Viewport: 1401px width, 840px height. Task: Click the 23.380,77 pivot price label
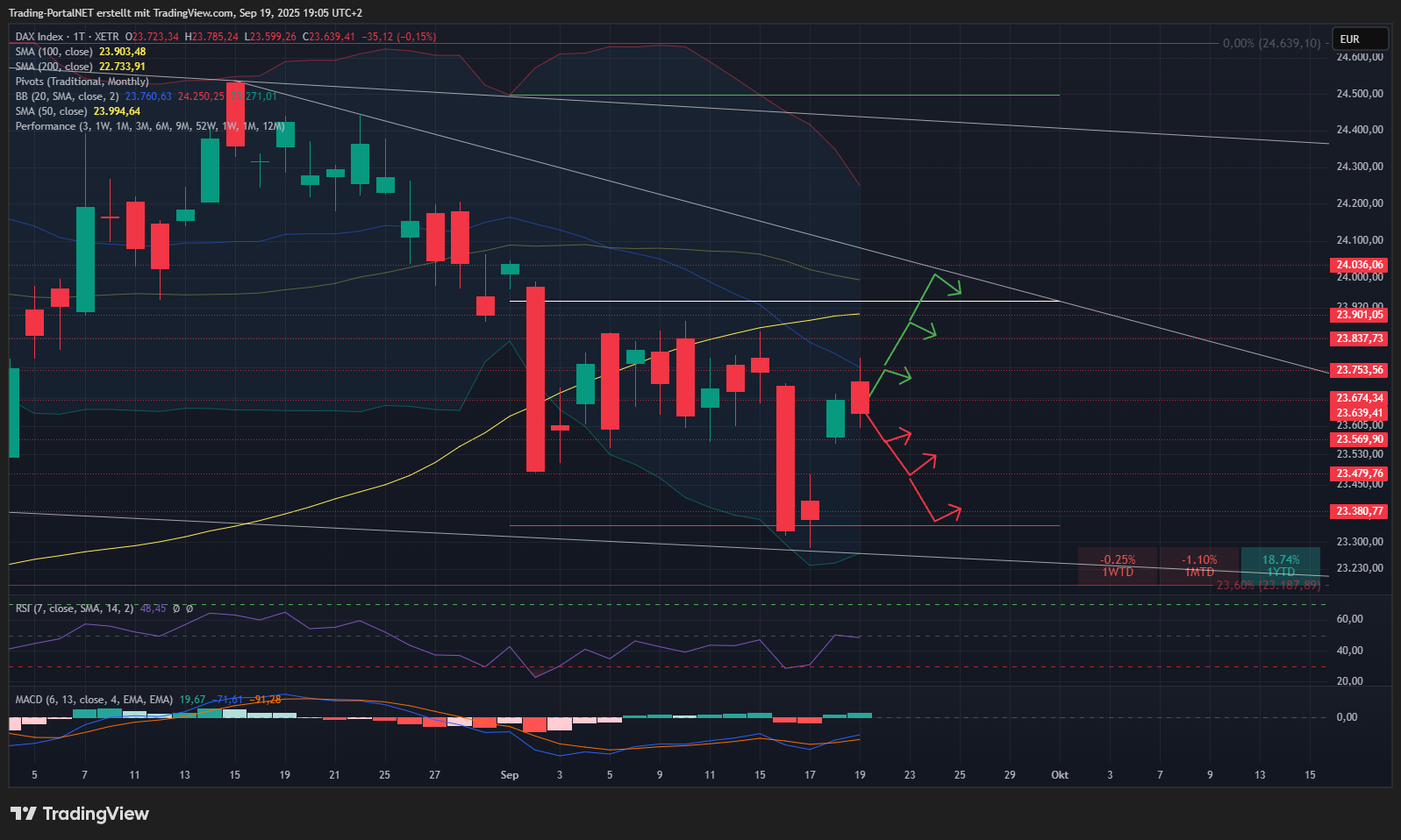1359,511
